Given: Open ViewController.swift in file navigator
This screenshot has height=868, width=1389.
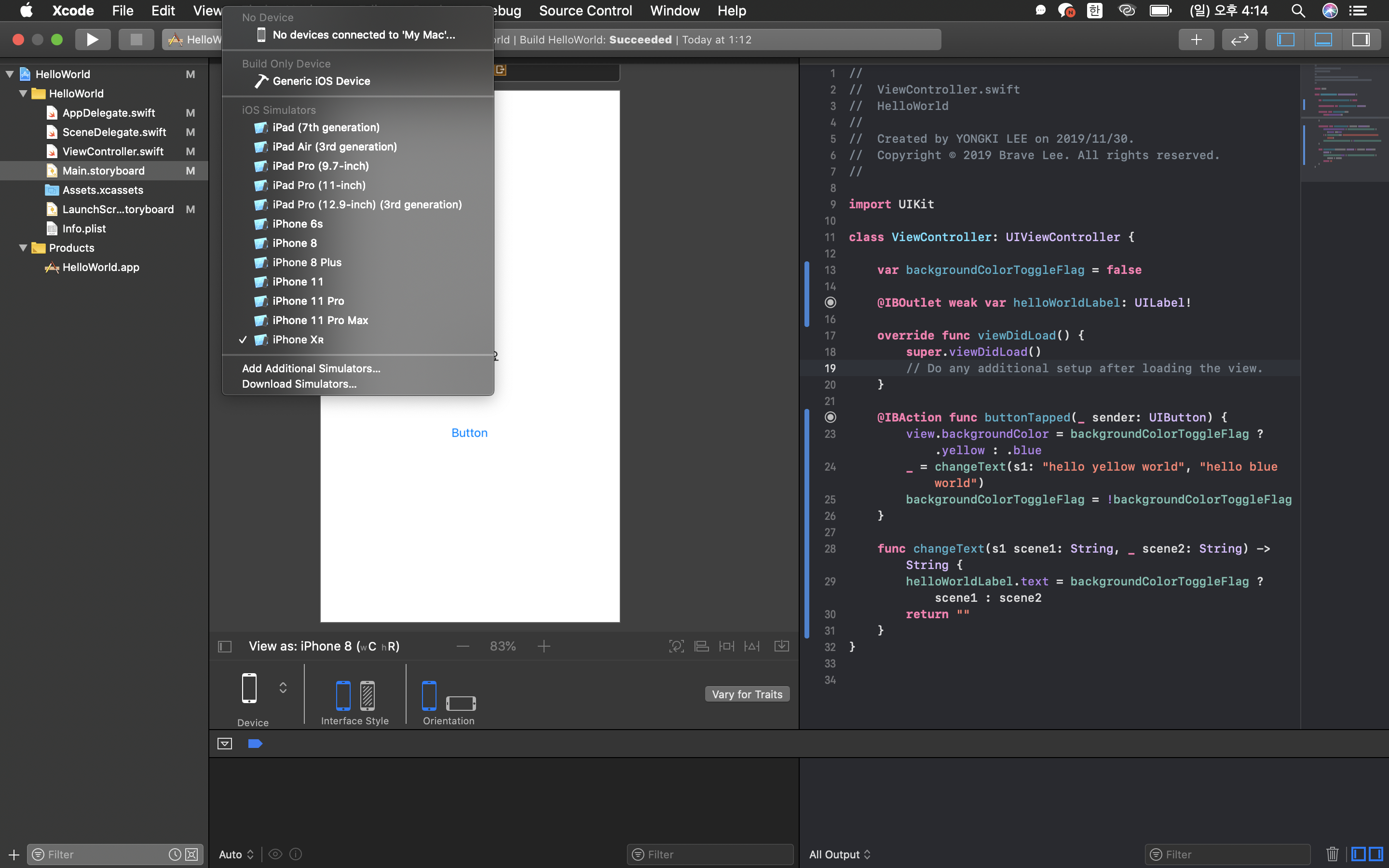Looking at the screenshot, I should click(112, 151).
